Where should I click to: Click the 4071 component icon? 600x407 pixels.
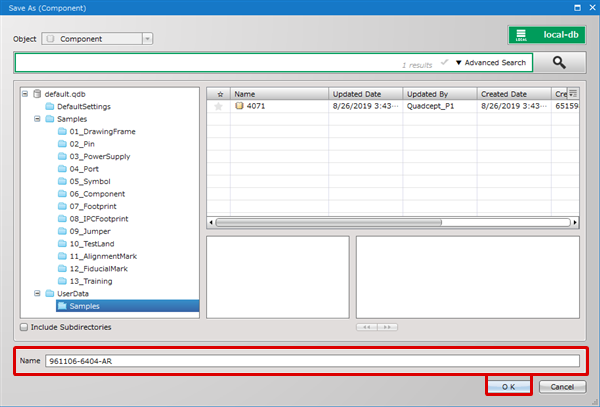(239, 106)
